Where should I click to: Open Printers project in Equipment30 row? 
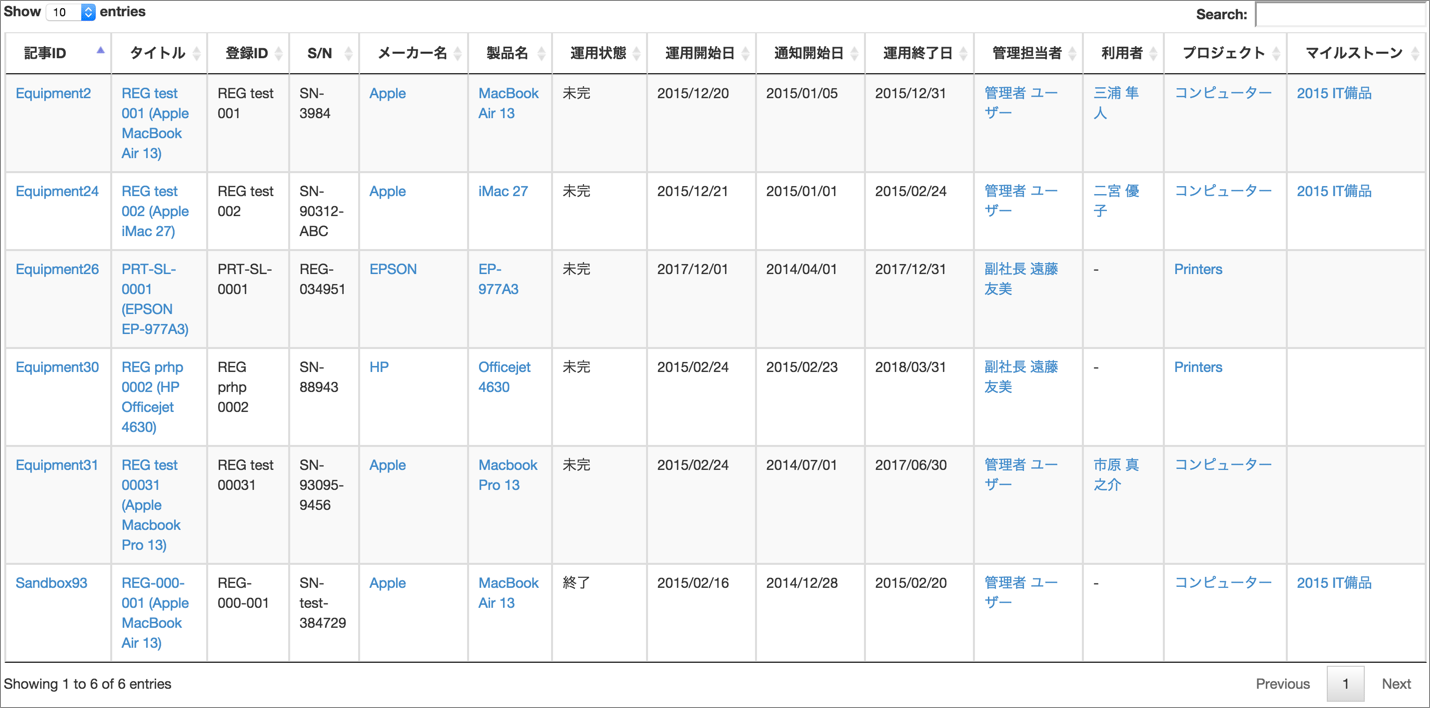(x=1198, y=367)
